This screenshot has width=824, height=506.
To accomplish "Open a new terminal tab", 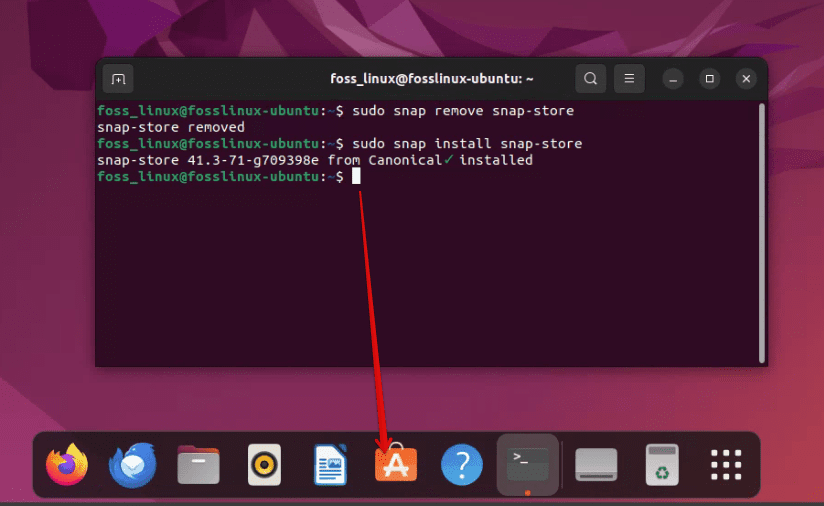I will click(118, 79).
